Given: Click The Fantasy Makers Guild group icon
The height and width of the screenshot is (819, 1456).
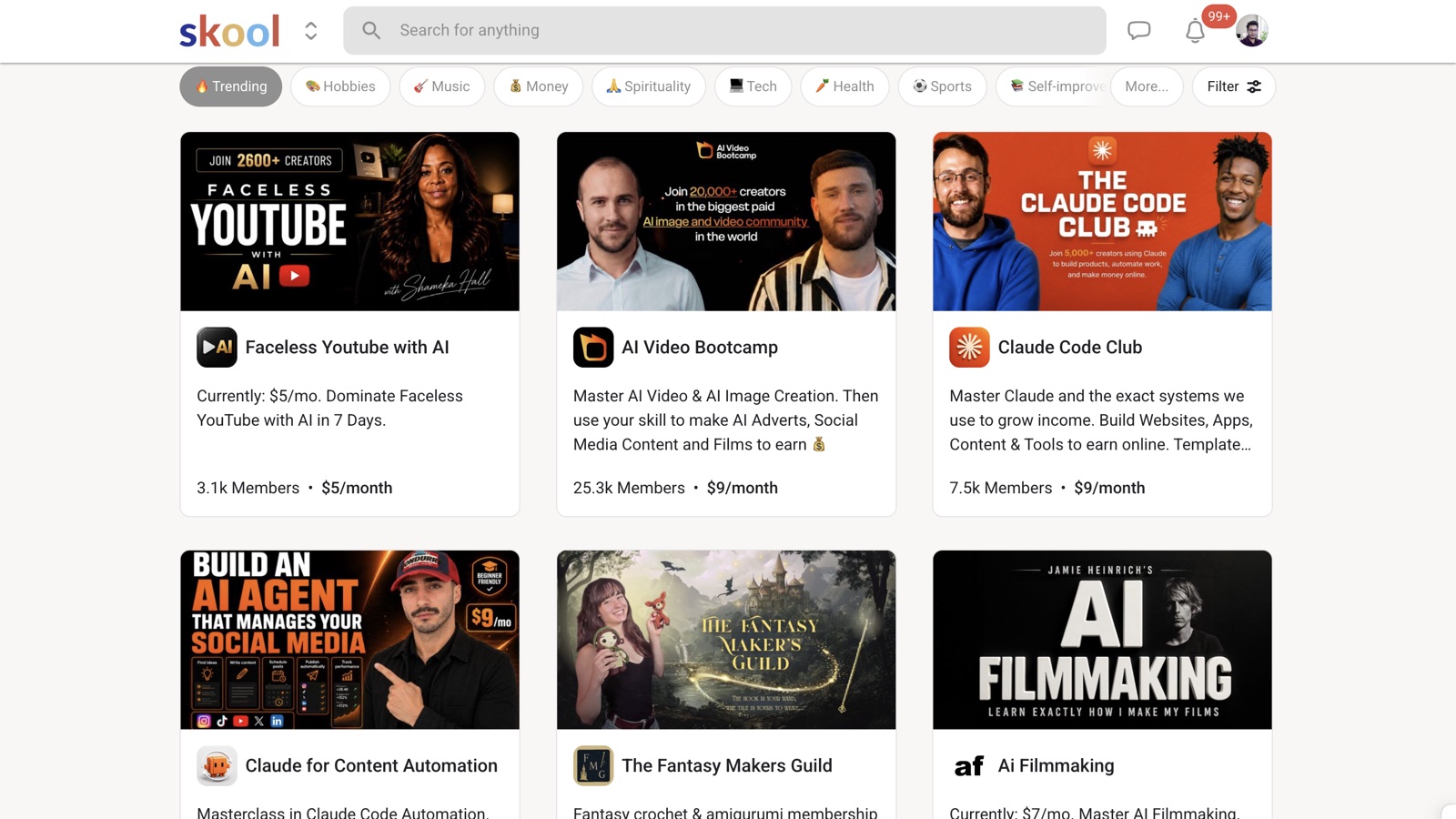Looking at the screenshot, I should tap(593, 766).
